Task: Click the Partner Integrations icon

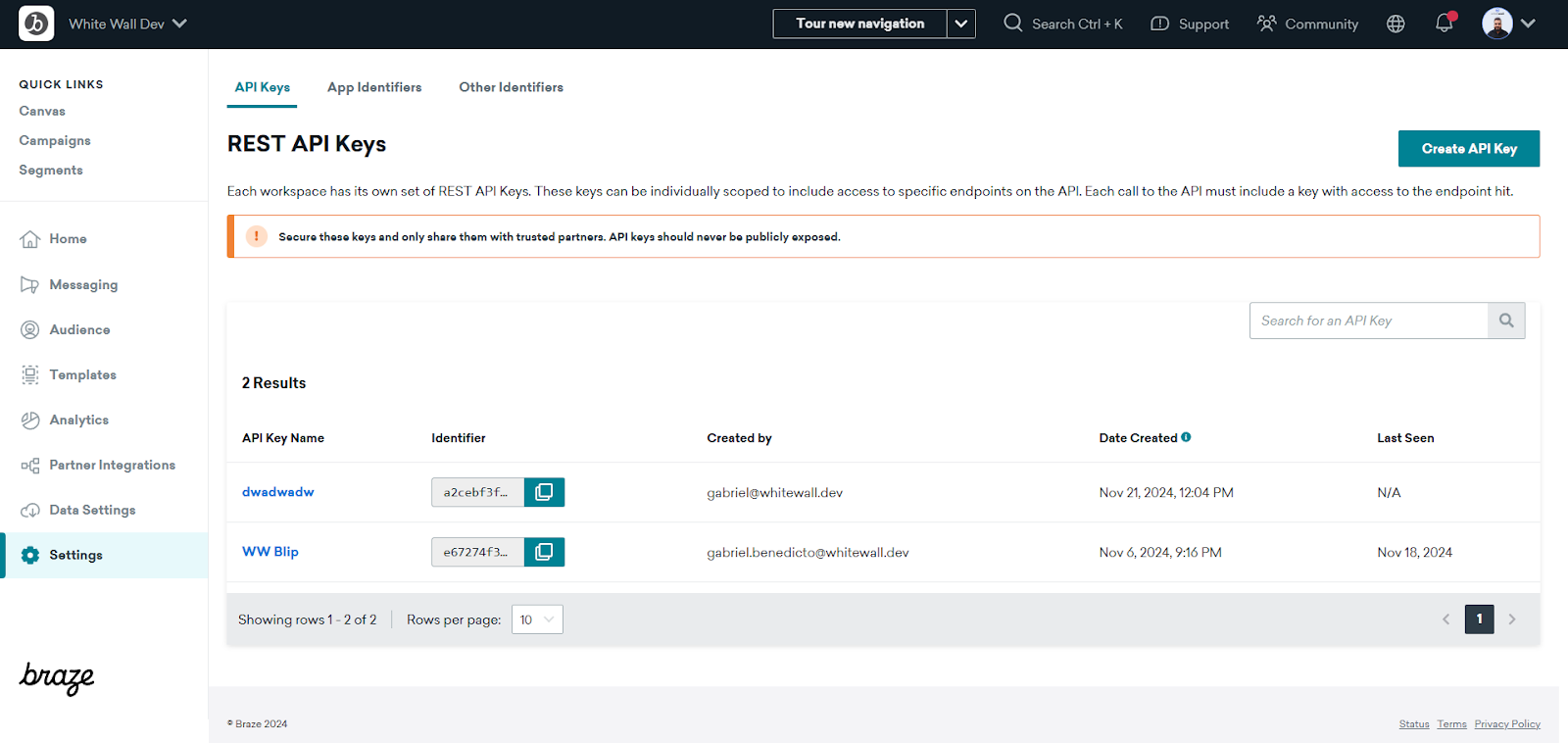Action: pyautogui.click(x=30, y=465)
